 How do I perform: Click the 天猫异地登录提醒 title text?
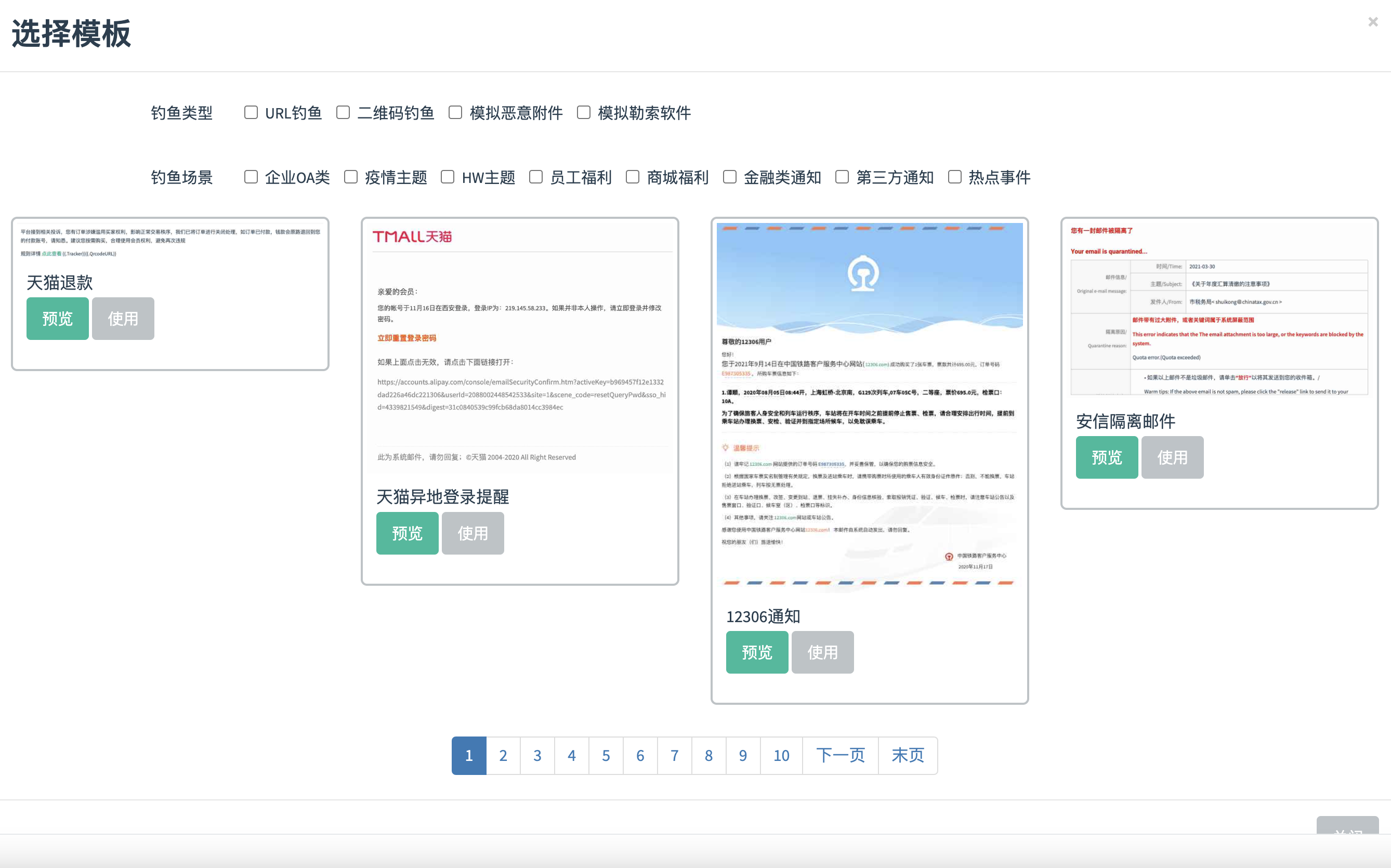click(443, 496)
